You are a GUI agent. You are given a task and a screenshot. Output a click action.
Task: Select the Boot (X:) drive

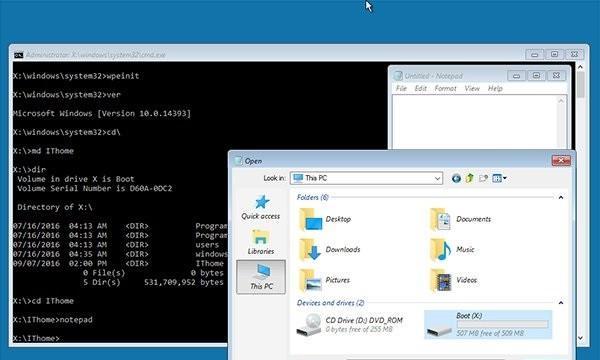[488, 324]
